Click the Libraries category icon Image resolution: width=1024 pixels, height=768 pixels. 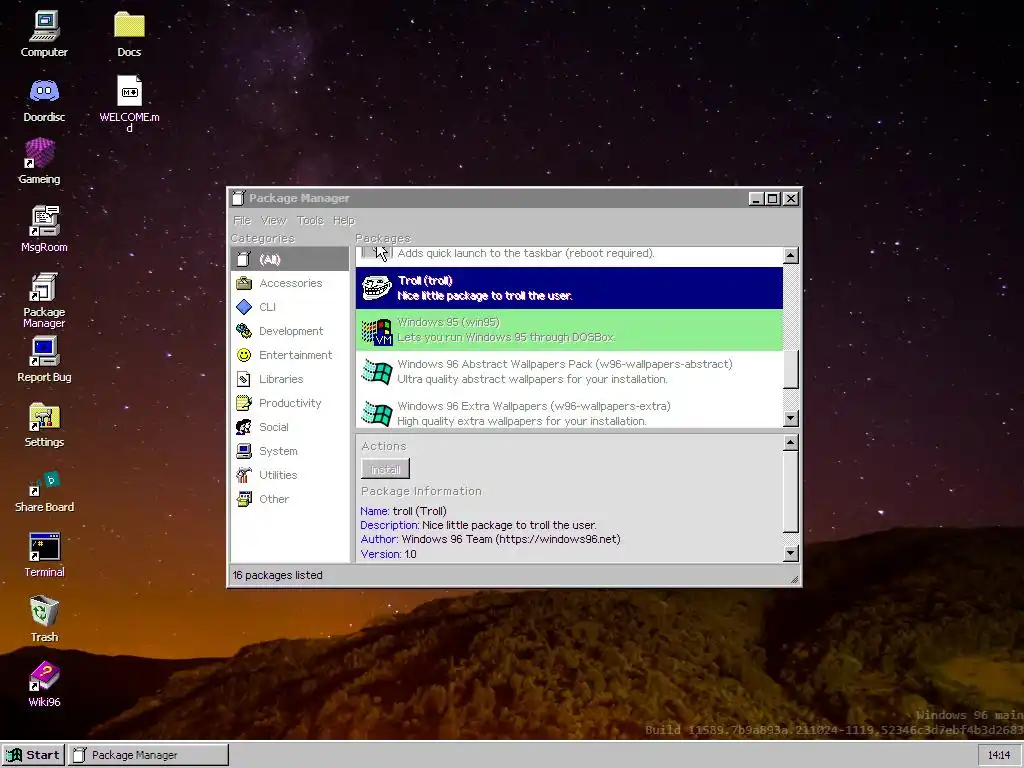pyautogui.click(x=244, y=379)
